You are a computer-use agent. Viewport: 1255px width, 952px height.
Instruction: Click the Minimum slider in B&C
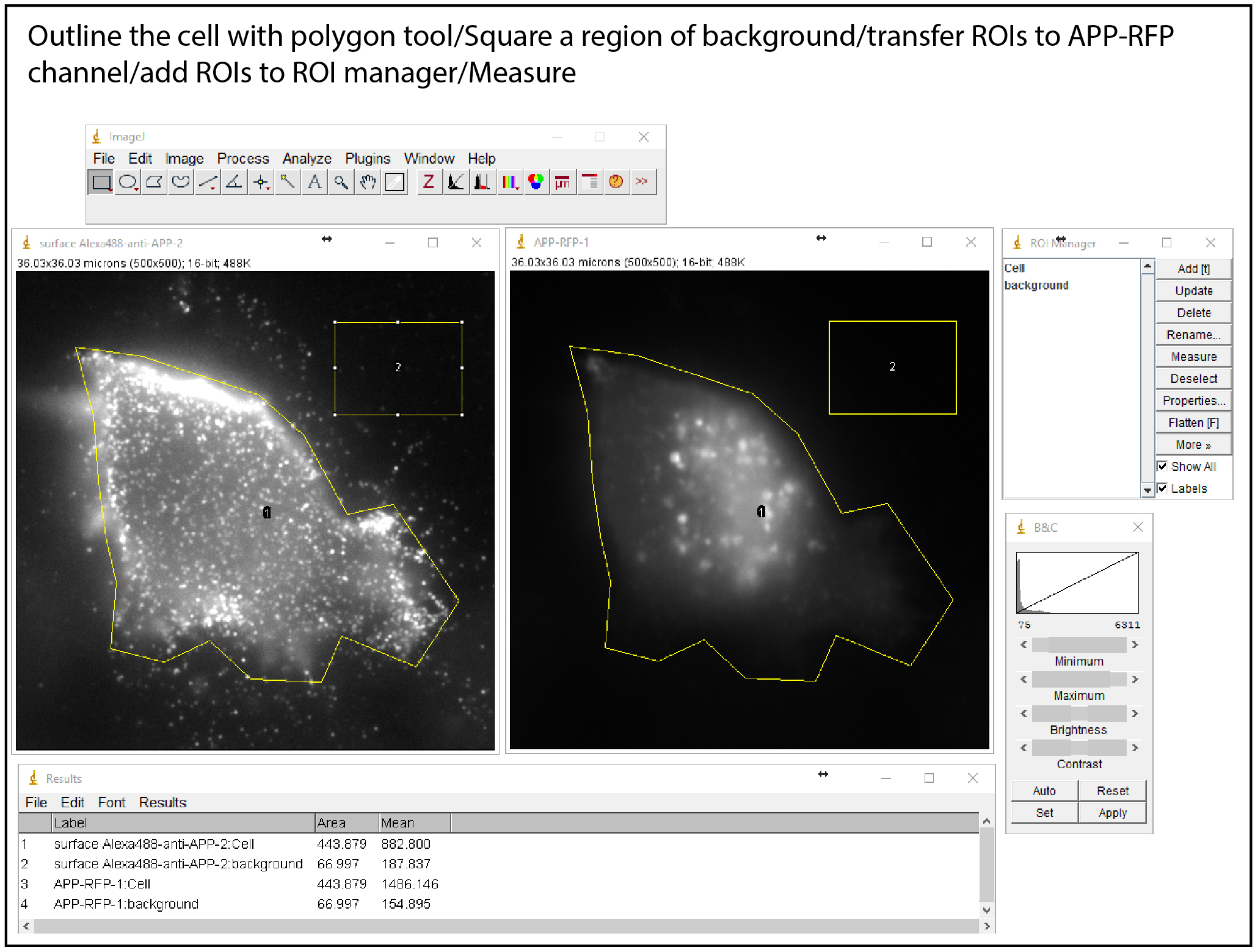click(x=1079, y=645)
